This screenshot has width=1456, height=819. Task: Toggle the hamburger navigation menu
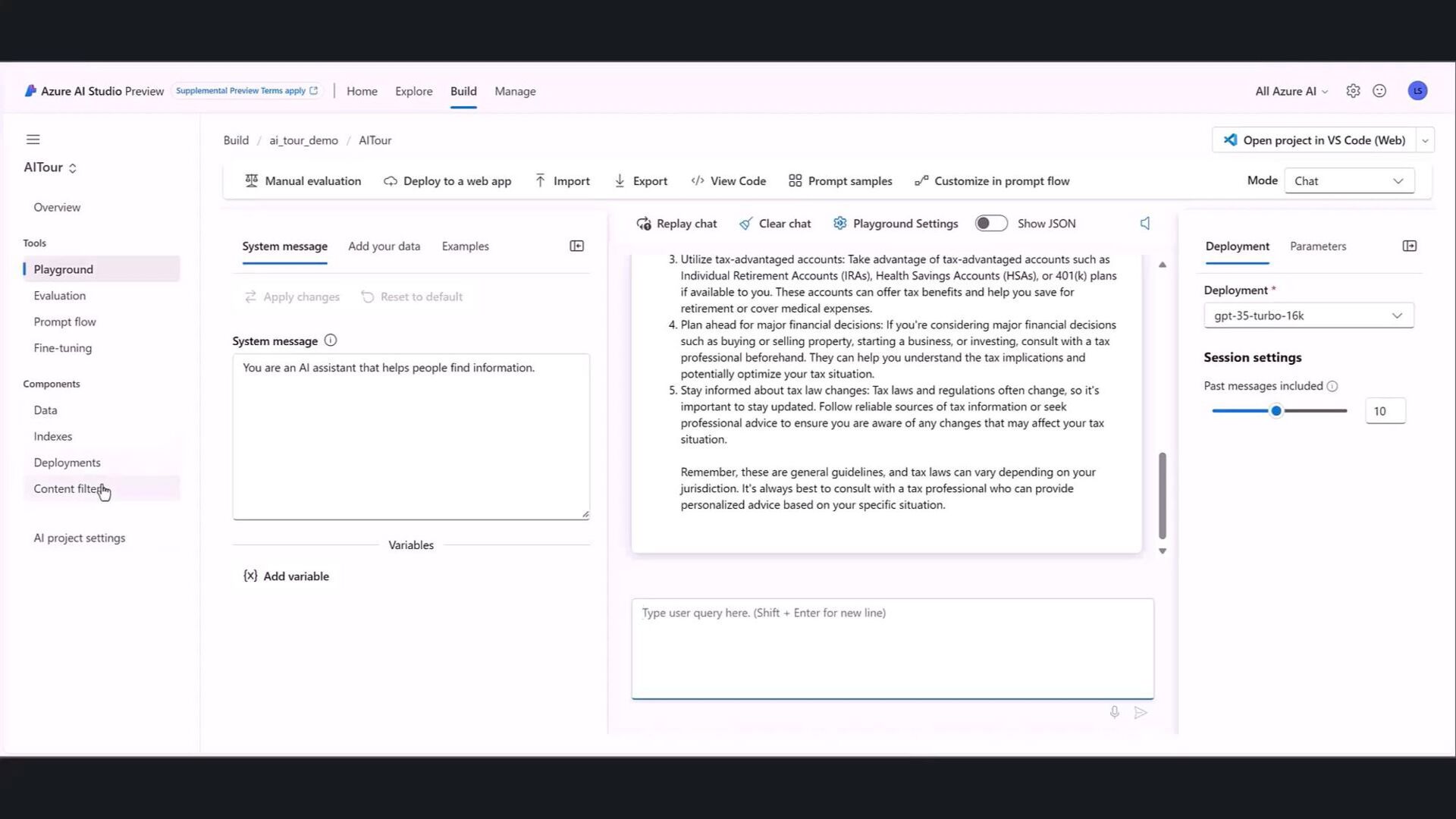(33, 140)
